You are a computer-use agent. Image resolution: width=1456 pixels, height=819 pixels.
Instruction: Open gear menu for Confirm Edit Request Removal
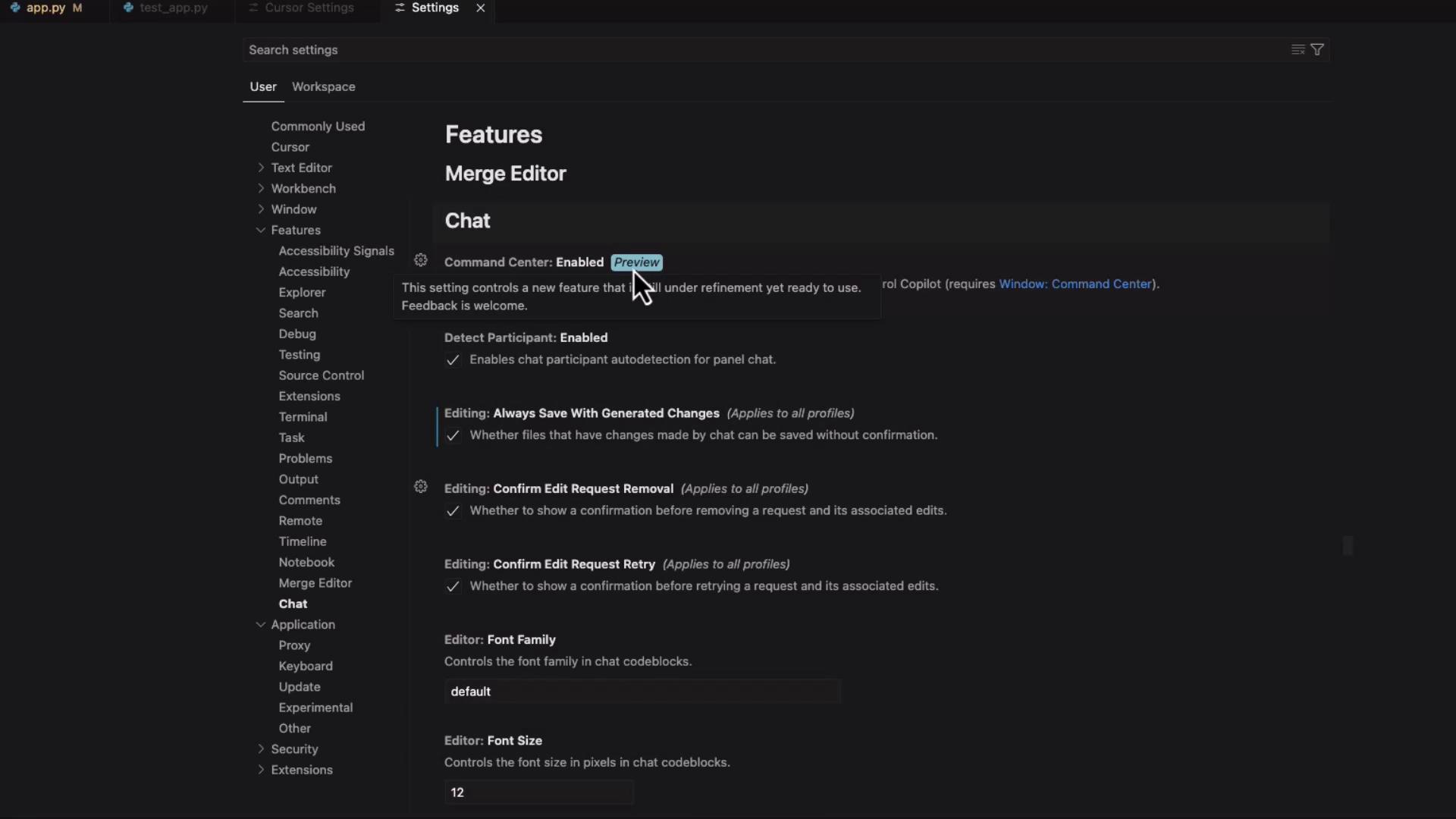[x=421, y=487]
